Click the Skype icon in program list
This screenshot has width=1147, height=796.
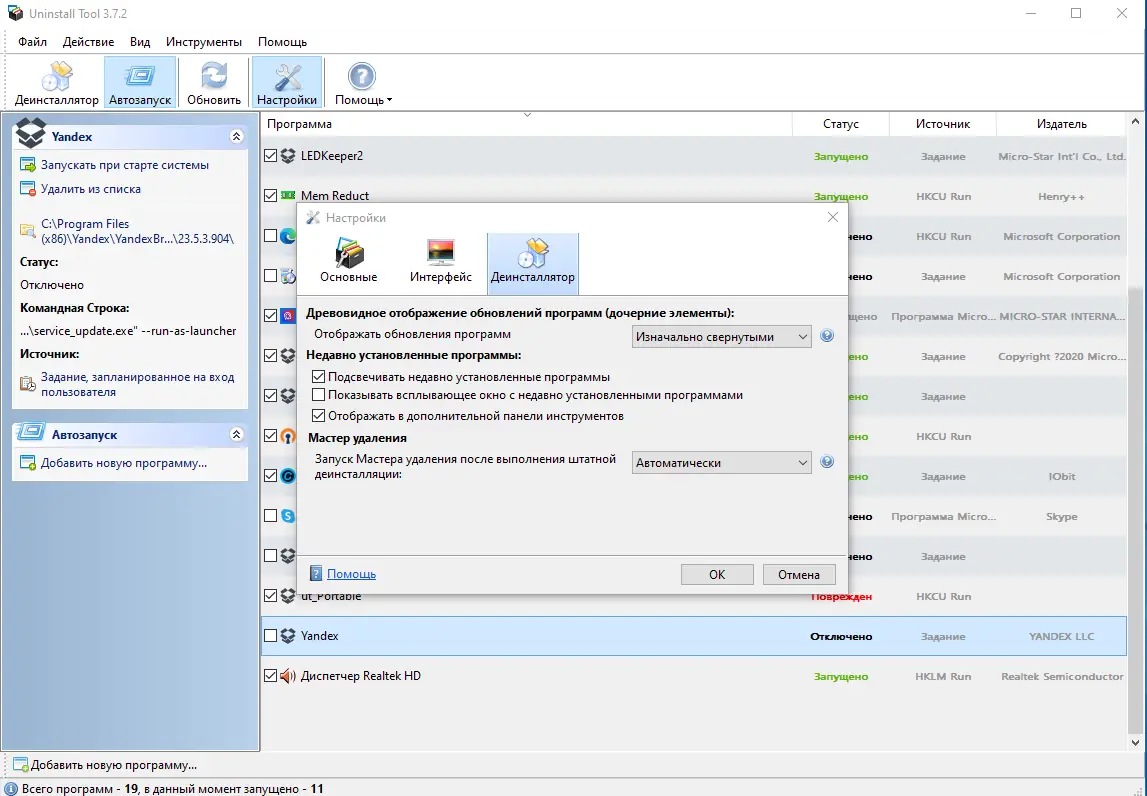288,516
